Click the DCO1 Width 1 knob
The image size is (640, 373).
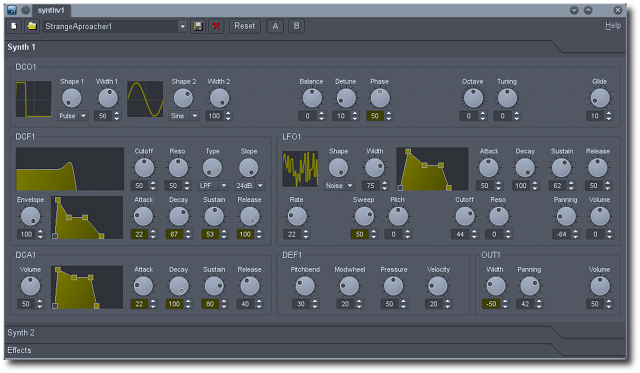pos(108,98)
